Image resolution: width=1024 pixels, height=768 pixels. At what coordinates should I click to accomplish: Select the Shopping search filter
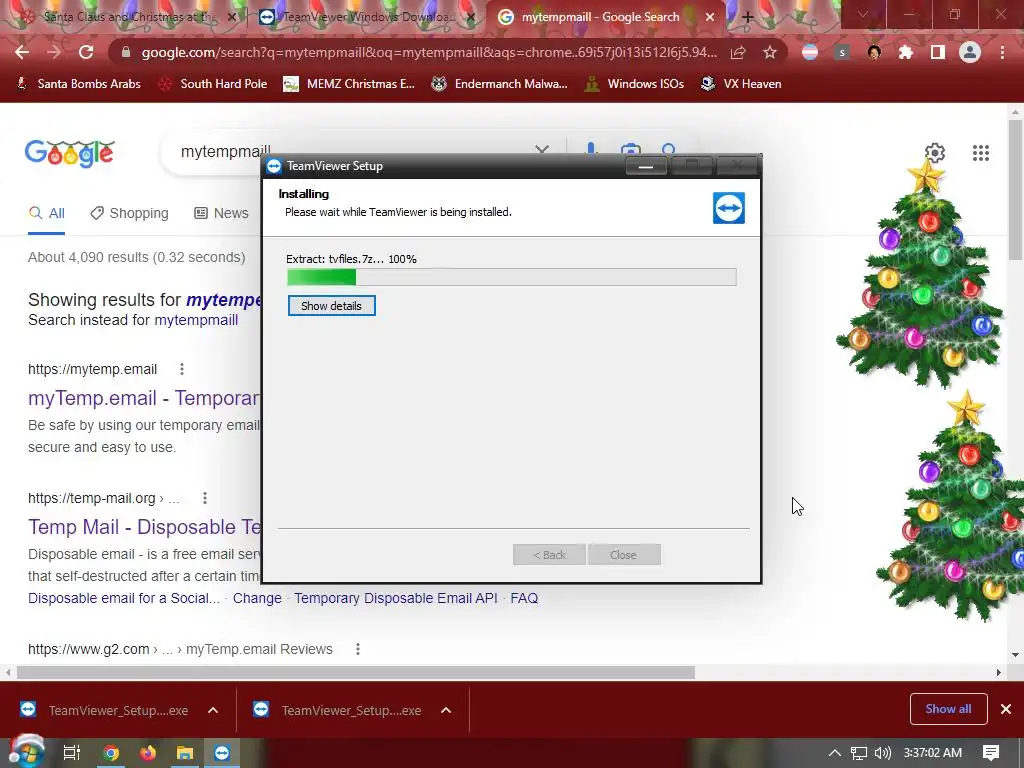click(129, 214)
